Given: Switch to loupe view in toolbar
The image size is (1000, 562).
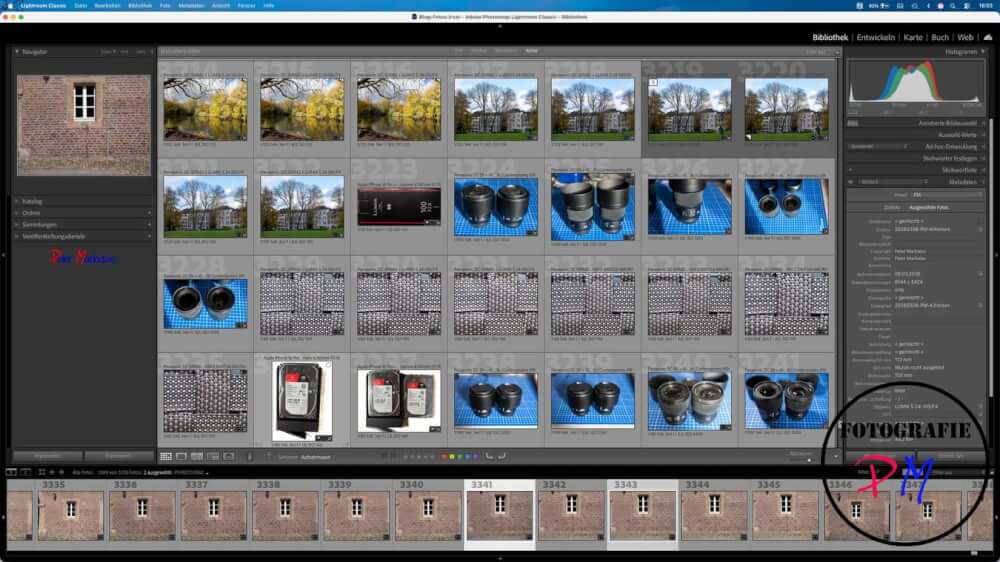Looking at the screenshot, I should point(181,456).
